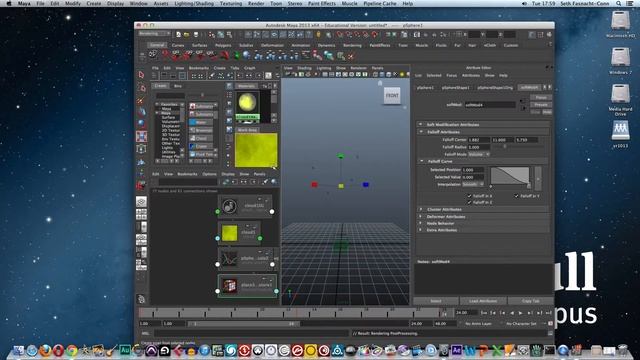Click the red X-axis manipulator handle

(314, 185)
